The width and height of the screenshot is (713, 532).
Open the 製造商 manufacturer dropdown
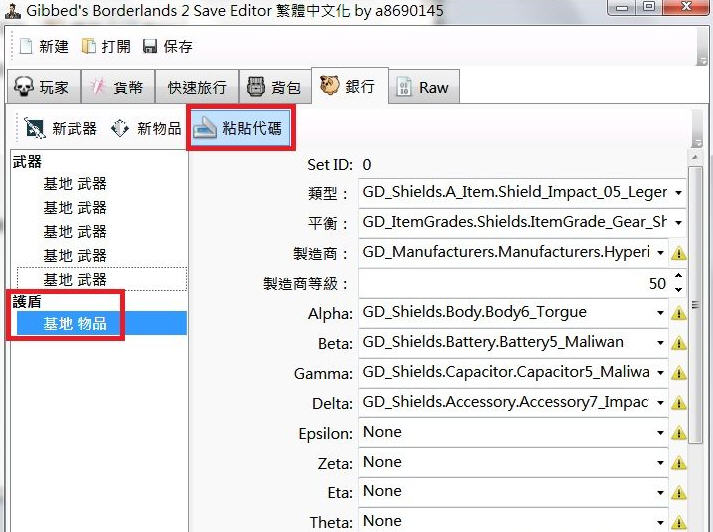[660, 252]
